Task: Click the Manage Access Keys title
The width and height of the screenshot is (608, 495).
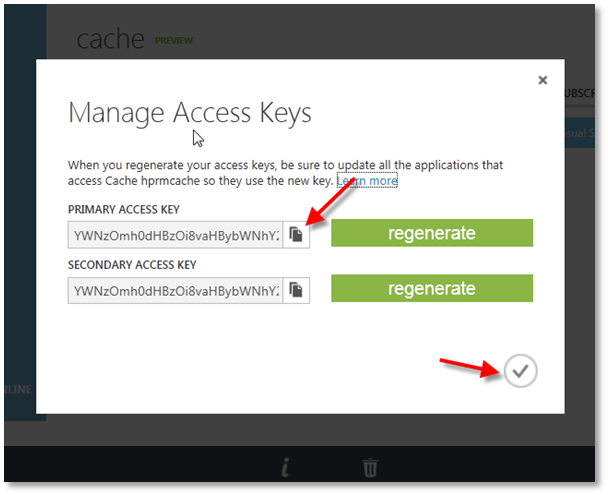Action: (x=190, y=113)
